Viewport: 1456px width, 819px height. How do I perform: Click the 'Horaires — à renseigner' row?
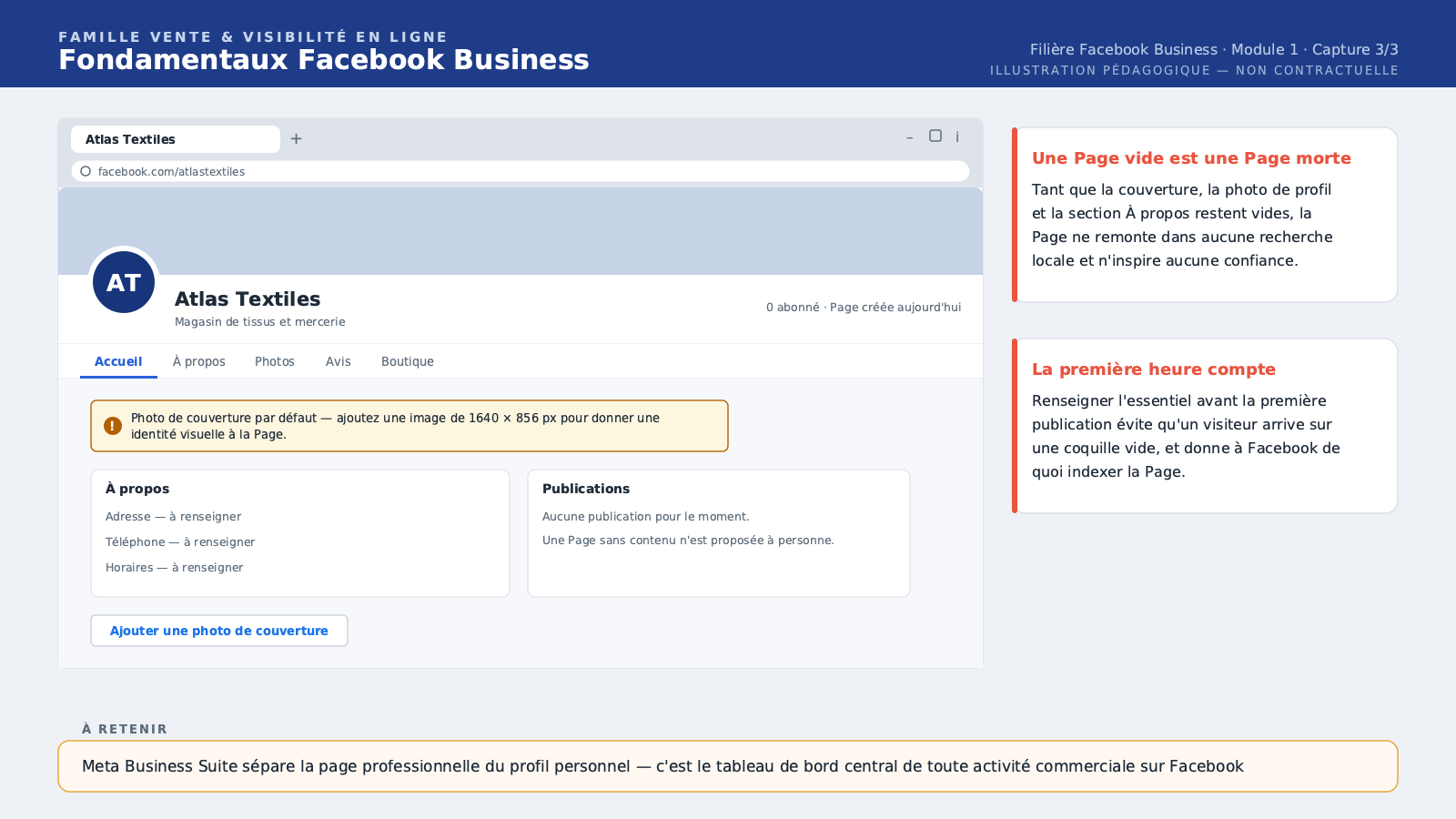(175, 568)
